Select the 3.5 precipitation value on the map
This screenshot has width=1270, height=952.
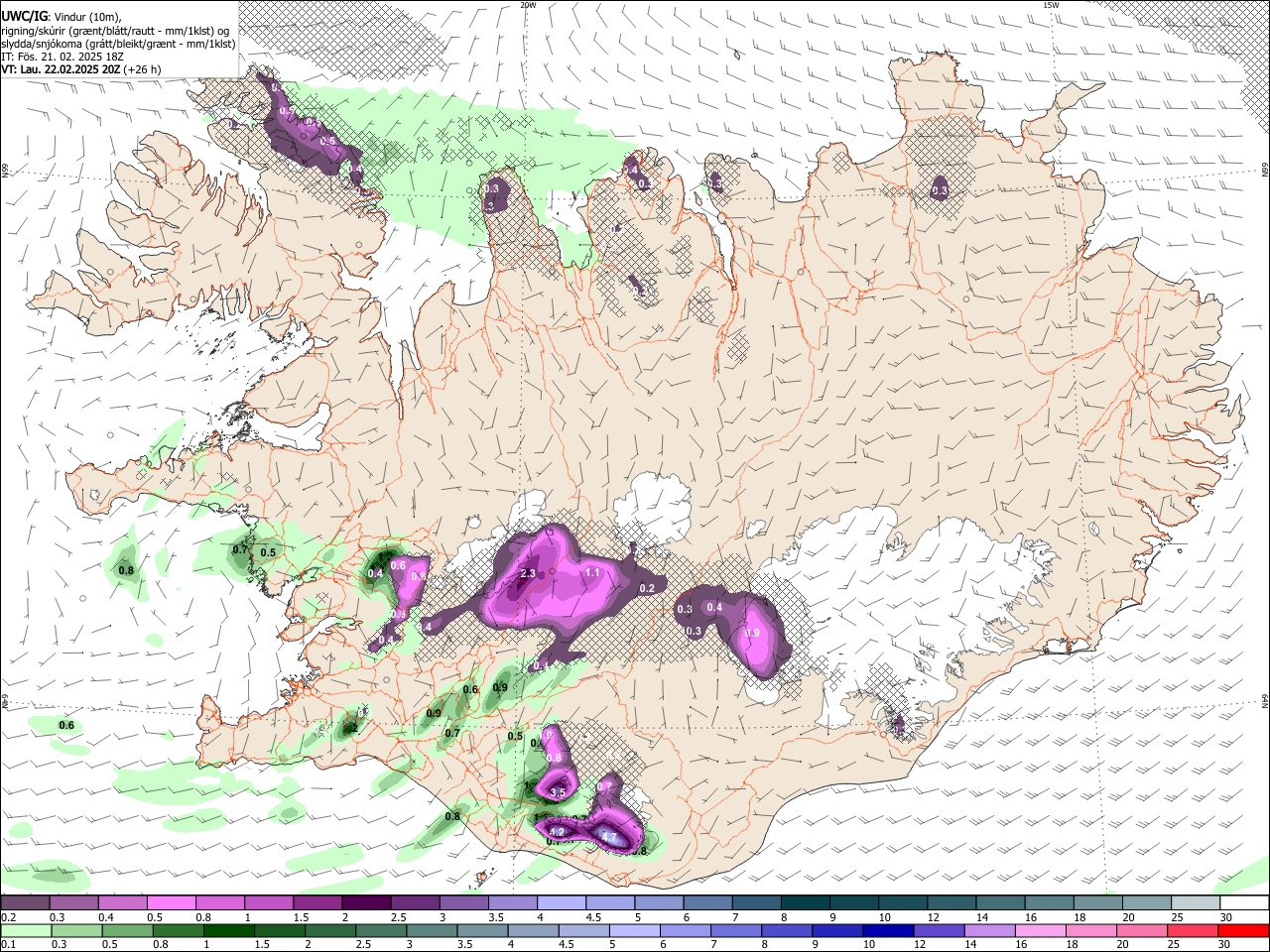point(558,791)
